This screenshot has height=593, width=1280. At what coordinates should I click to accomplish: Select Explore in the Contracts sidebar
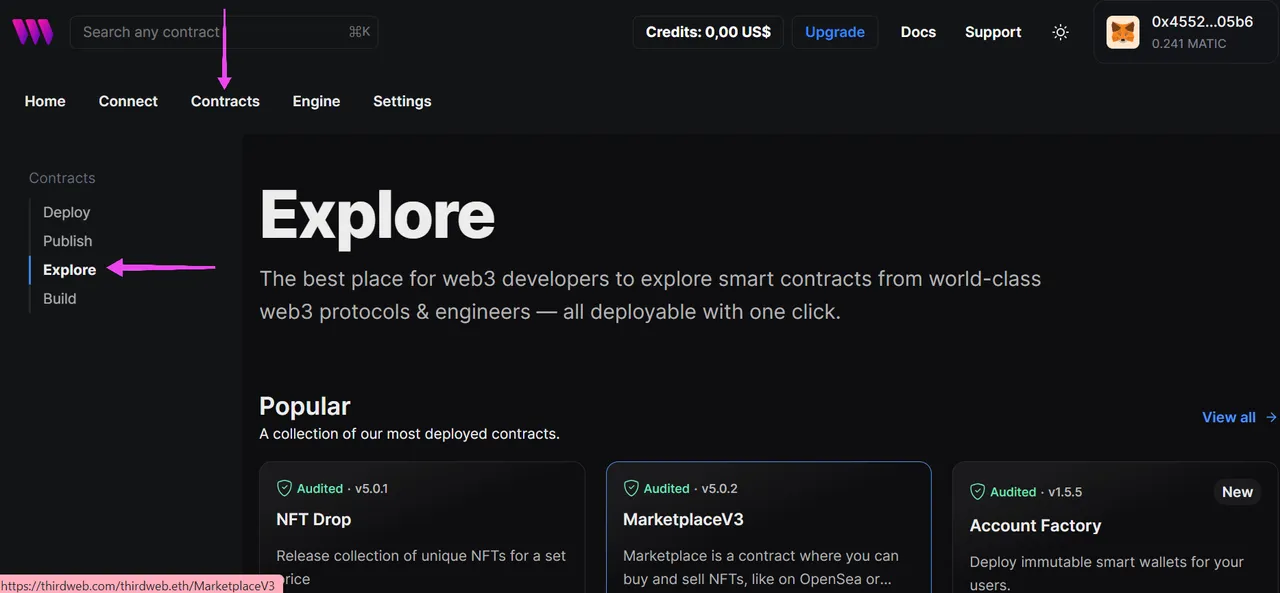[70, 270]
